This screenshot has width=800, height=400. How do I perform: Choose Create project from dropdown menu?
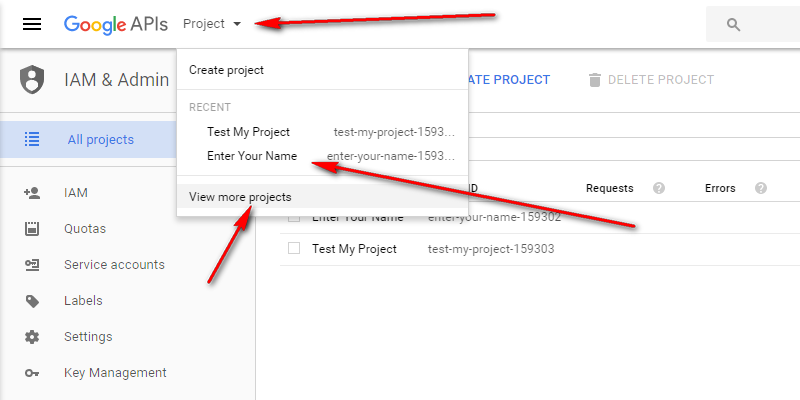coord(226,70)
